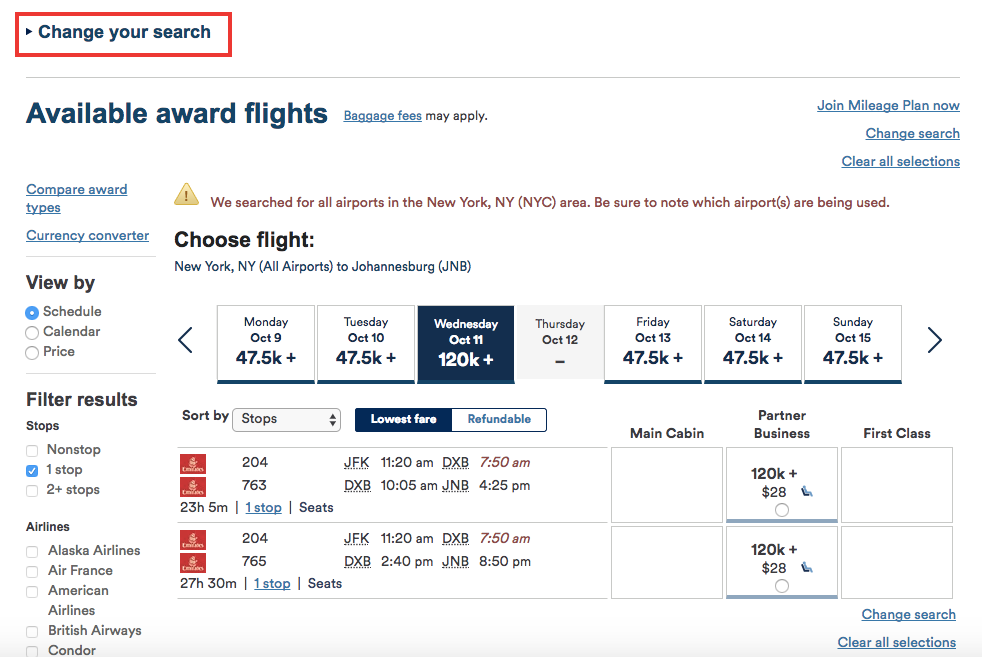
Task: Open the Sort by Stops dropdown
Action: 286,419
